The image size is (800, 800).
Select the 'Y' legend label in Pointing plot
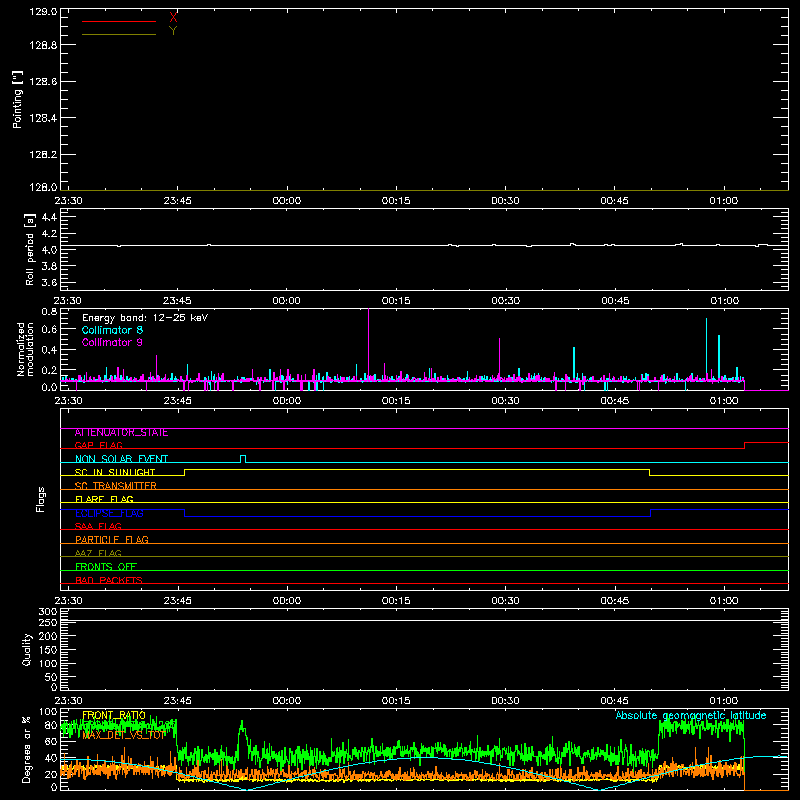(x=173, y=31)
